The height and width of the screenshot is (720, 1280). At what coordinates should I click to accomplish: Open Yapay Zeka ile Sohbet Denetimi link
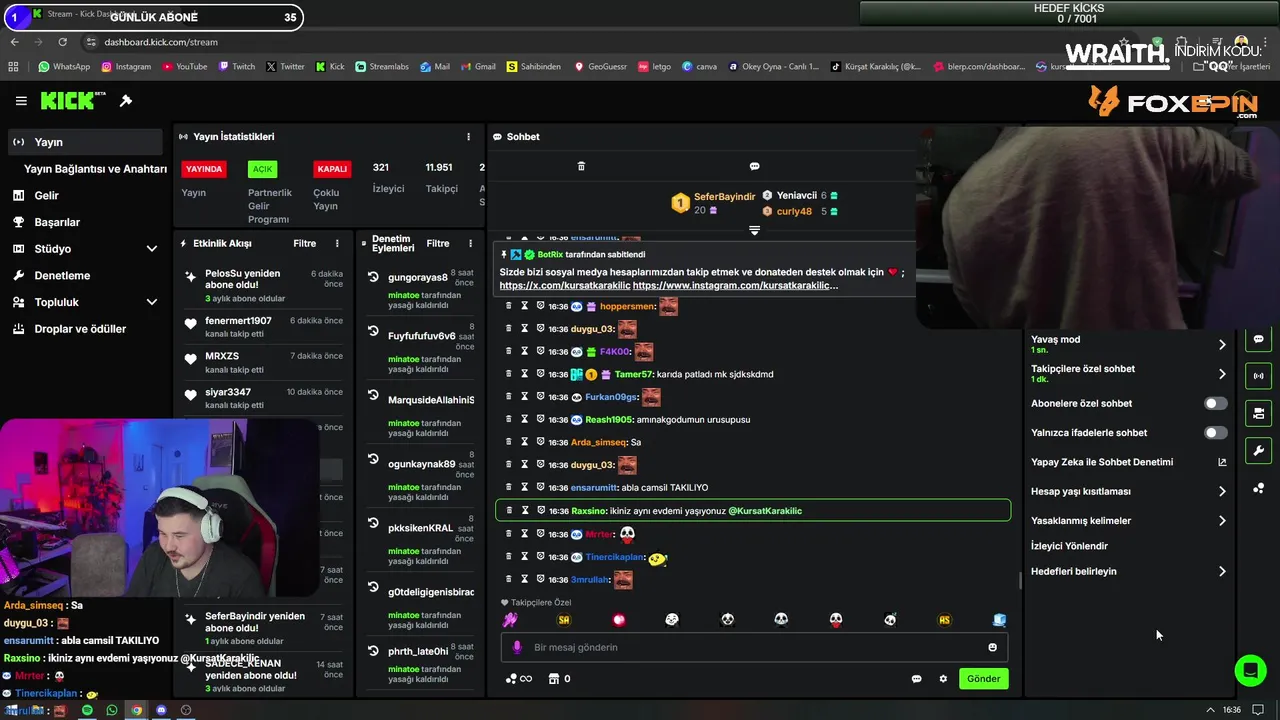tap(1128, 463)
